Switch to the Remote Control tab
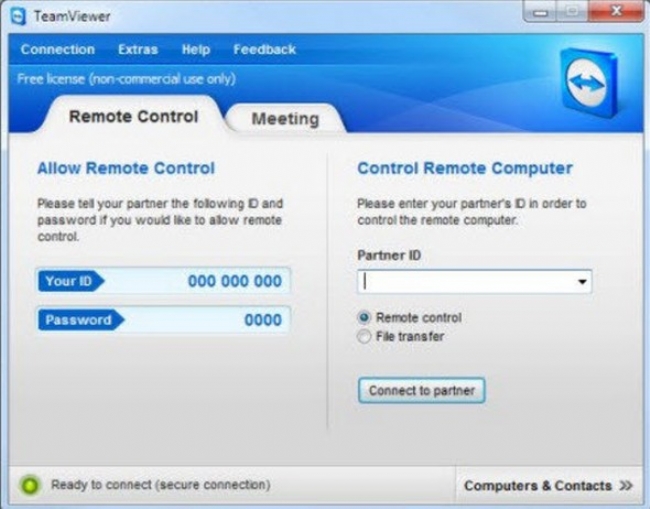Image resolution: width=650 pixels, height=509 pixels. pos(133,116)
